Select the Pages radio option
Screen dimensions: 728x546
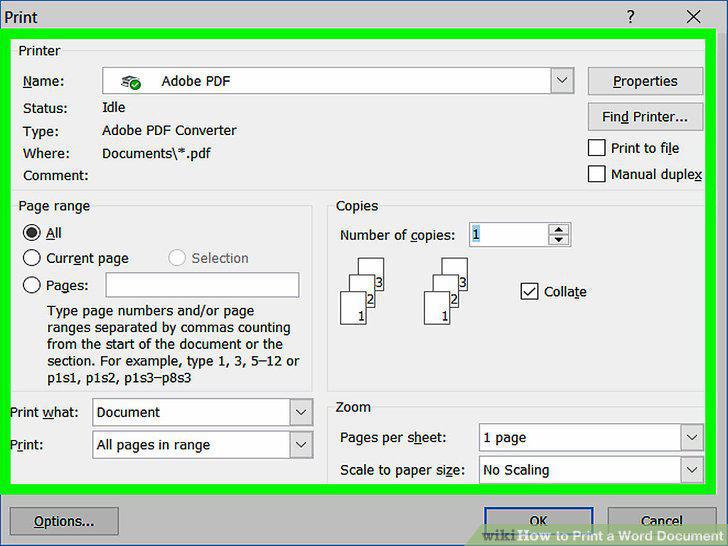[32, 285]
